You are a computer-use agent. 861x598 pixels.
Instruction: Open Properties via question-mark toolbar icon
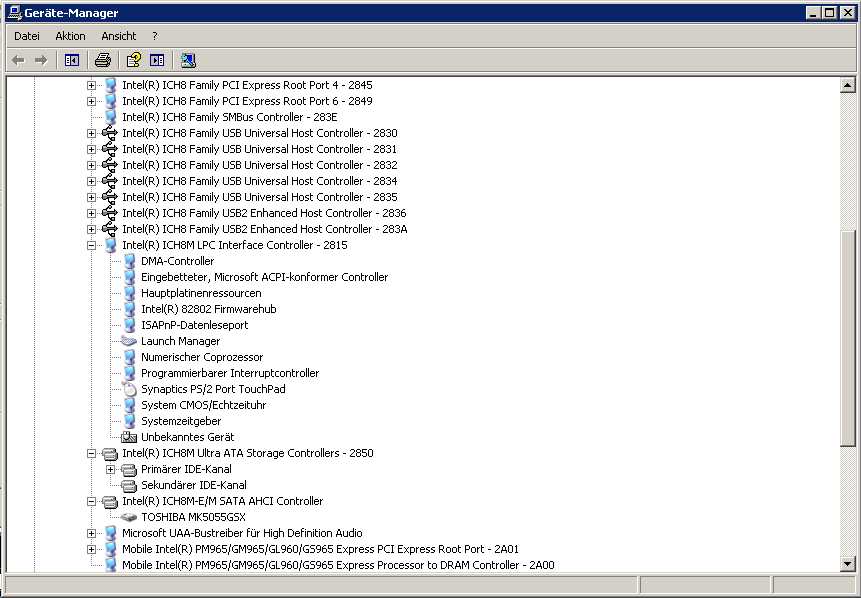tap(133, 60)
